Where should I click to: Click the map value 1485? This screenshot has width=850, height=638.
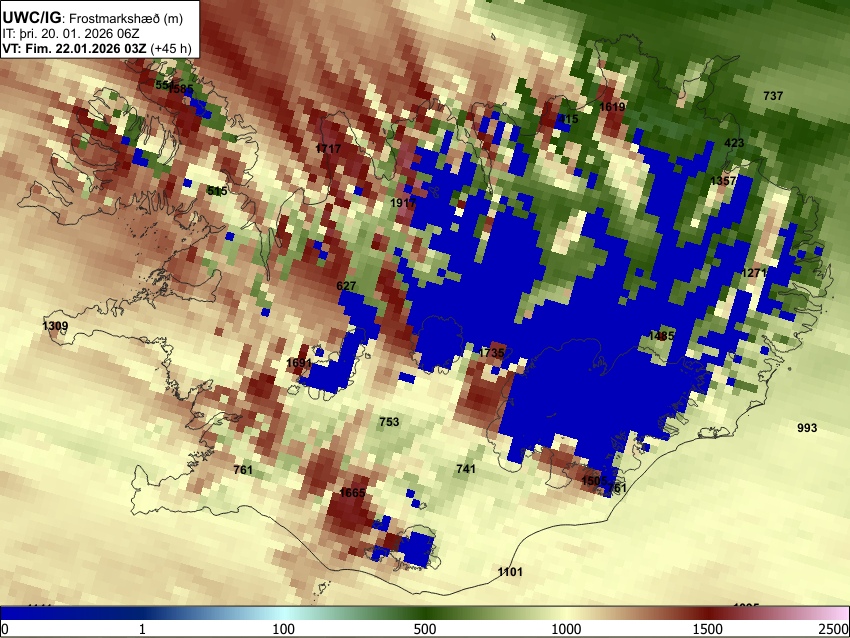[x=661, y=336]
